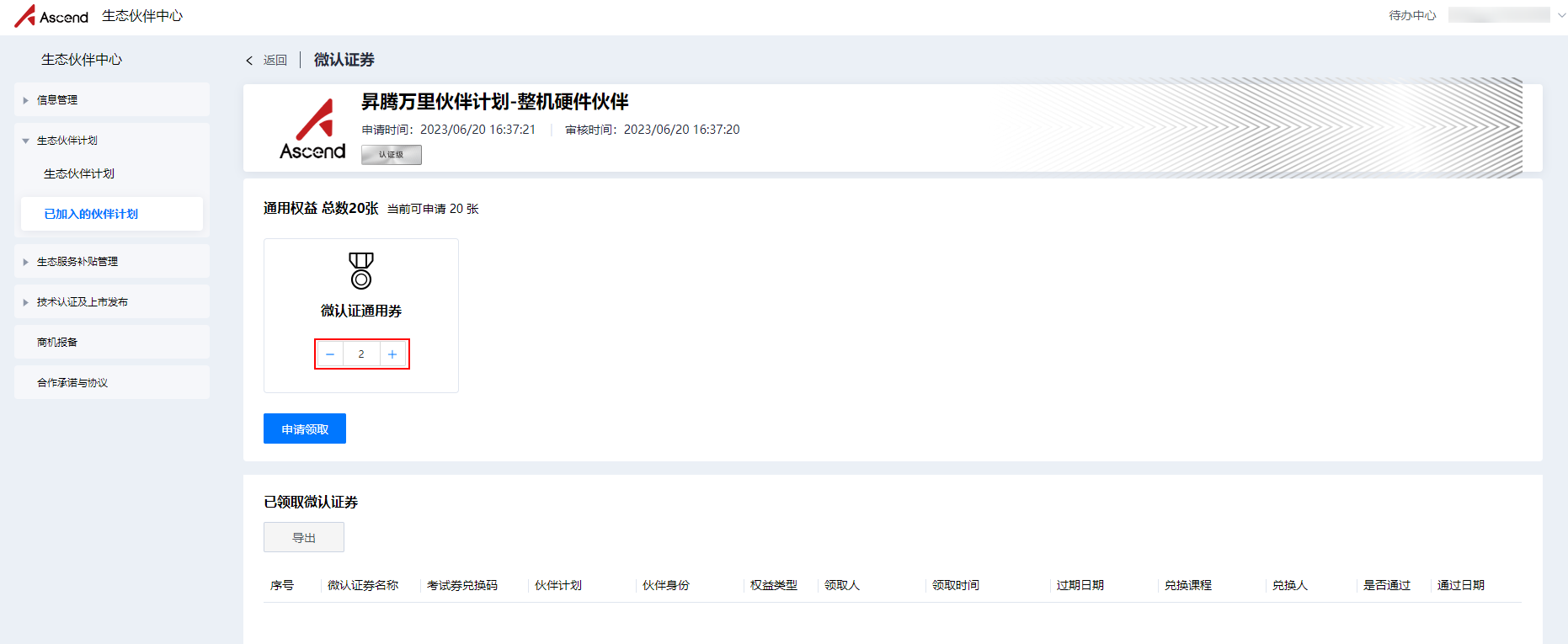This screenshot has width=1568, height=644.
Task: Click 认证级 badge
Action: tap(392, 155)
